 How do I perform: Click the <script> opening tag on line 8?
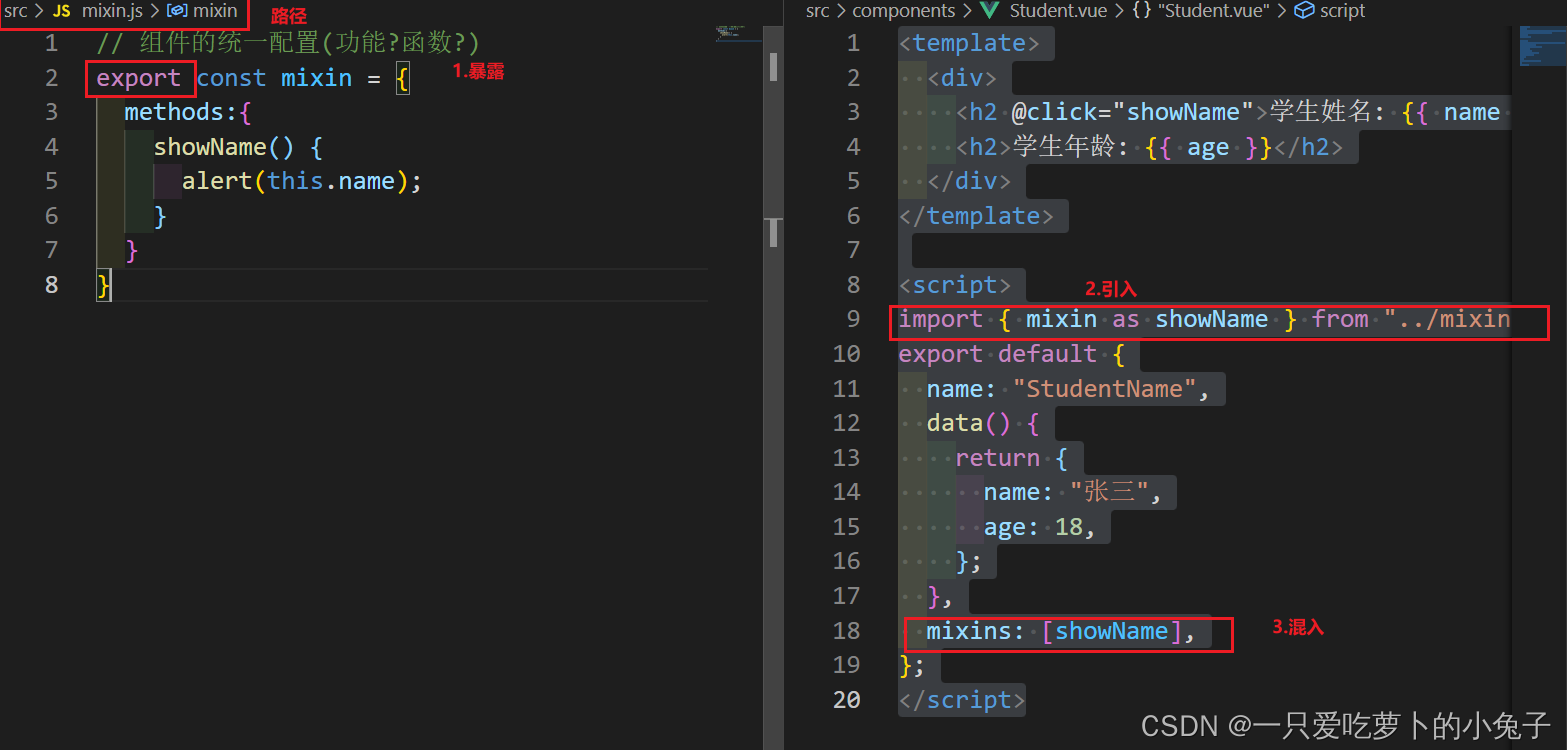(x=955, y=285)
